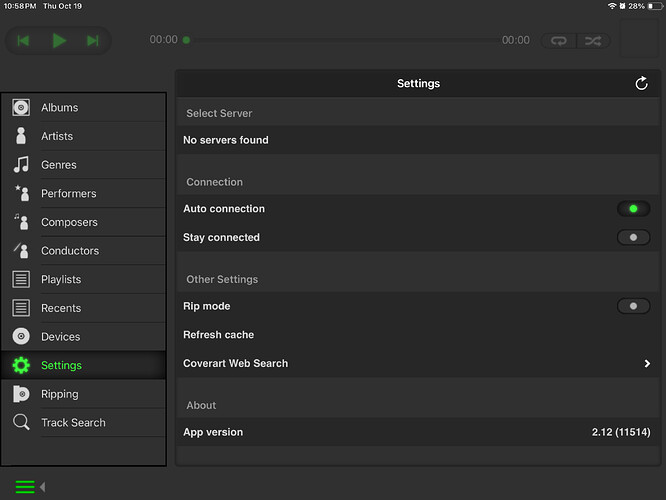Toggle shuffle mode icon

[593, 41]
